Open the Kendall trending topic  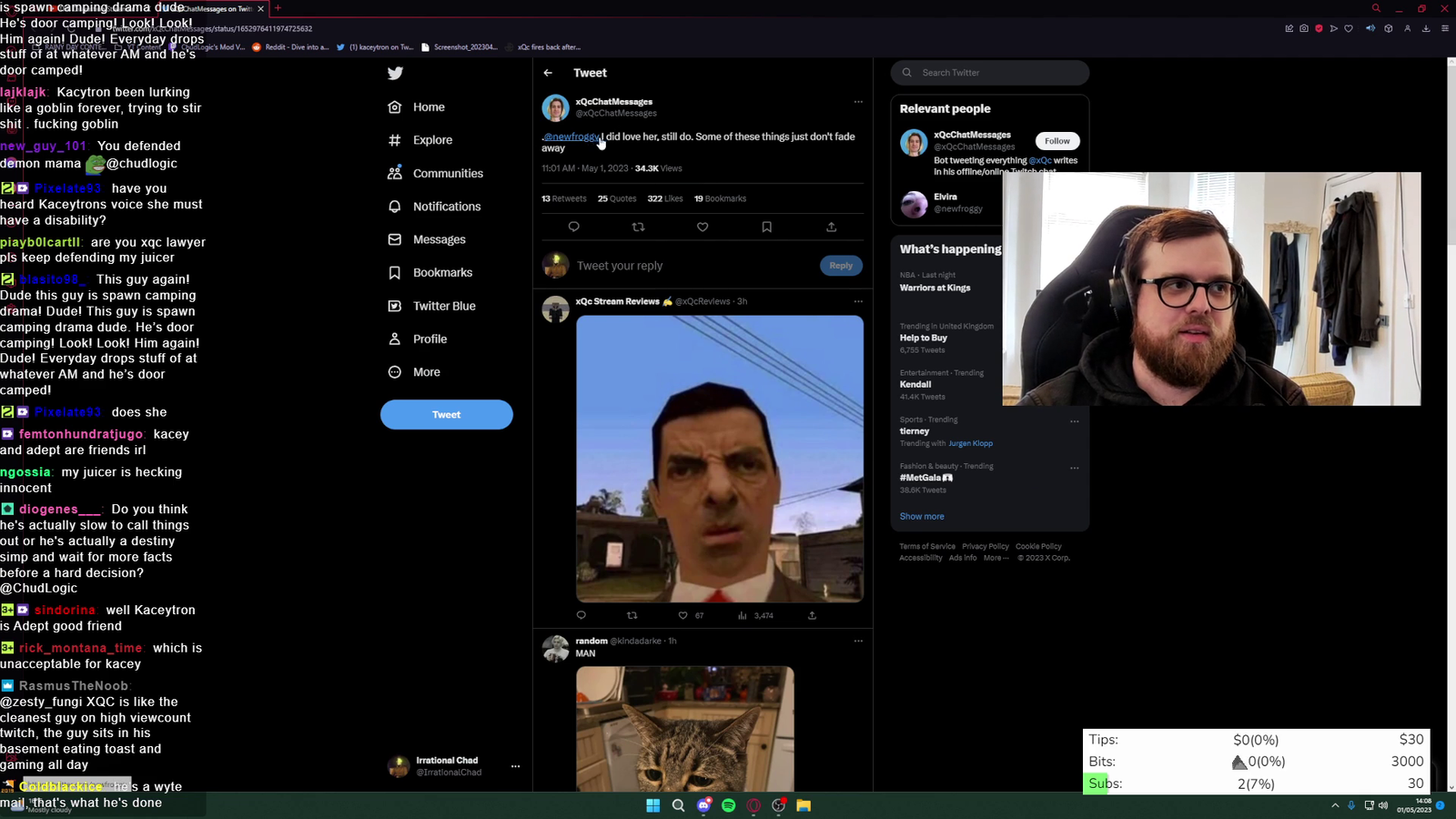point(915,384)
